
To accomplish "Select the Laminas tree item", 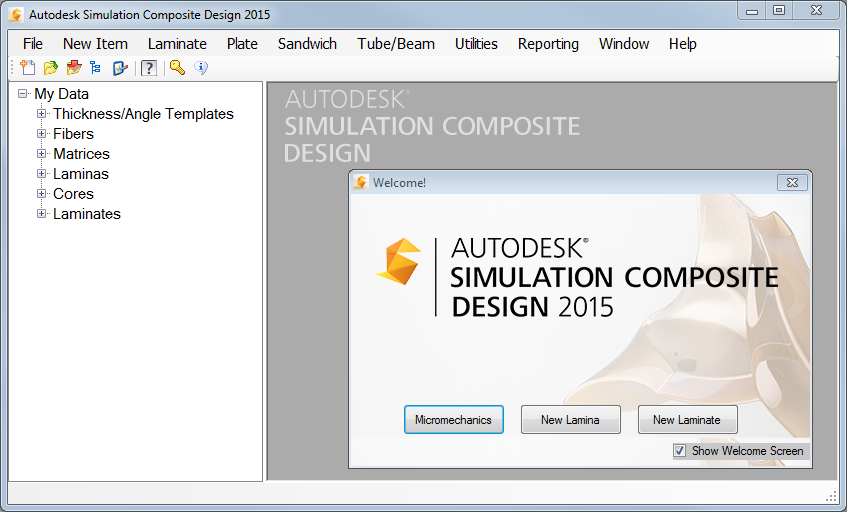I will pos(80,174).
